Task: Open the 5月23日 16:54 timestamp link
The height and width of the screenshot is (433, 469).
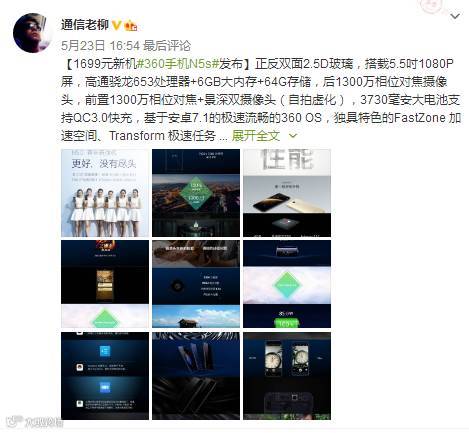Action: coord(100,46)
